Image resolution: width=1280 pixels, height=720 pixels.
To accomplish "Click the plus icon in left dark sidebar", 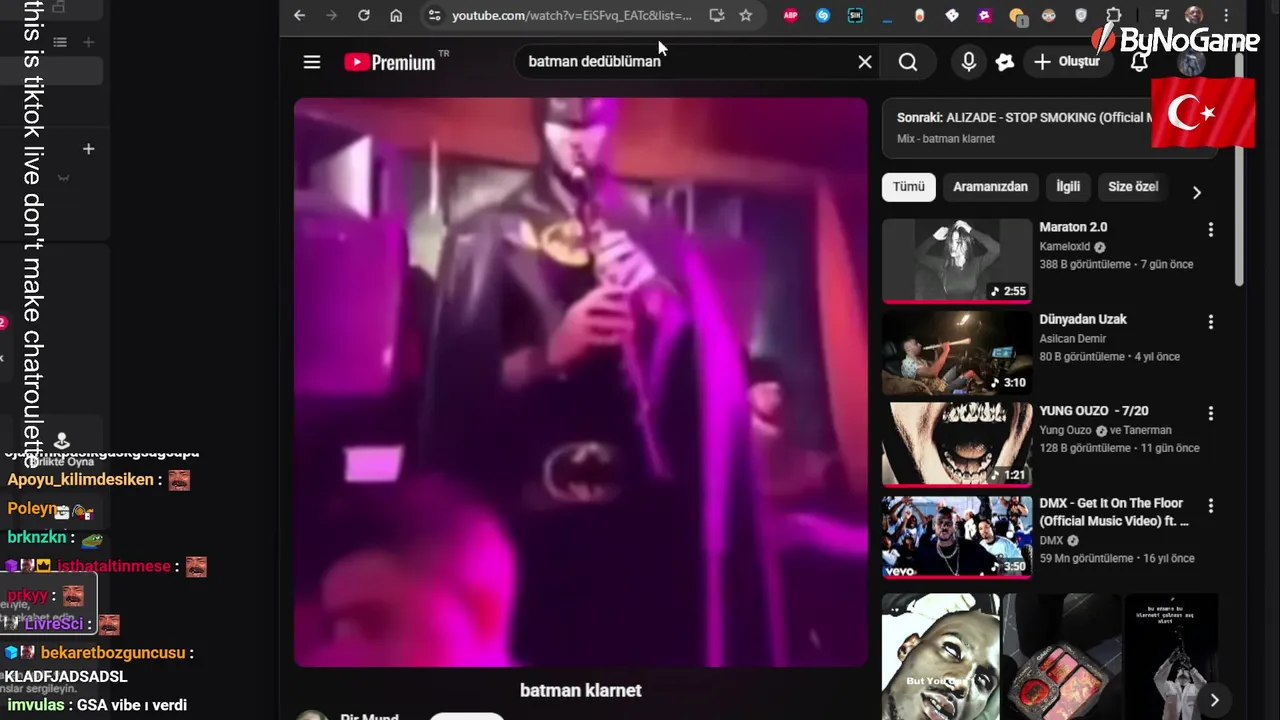I will (x=88, y=149).
